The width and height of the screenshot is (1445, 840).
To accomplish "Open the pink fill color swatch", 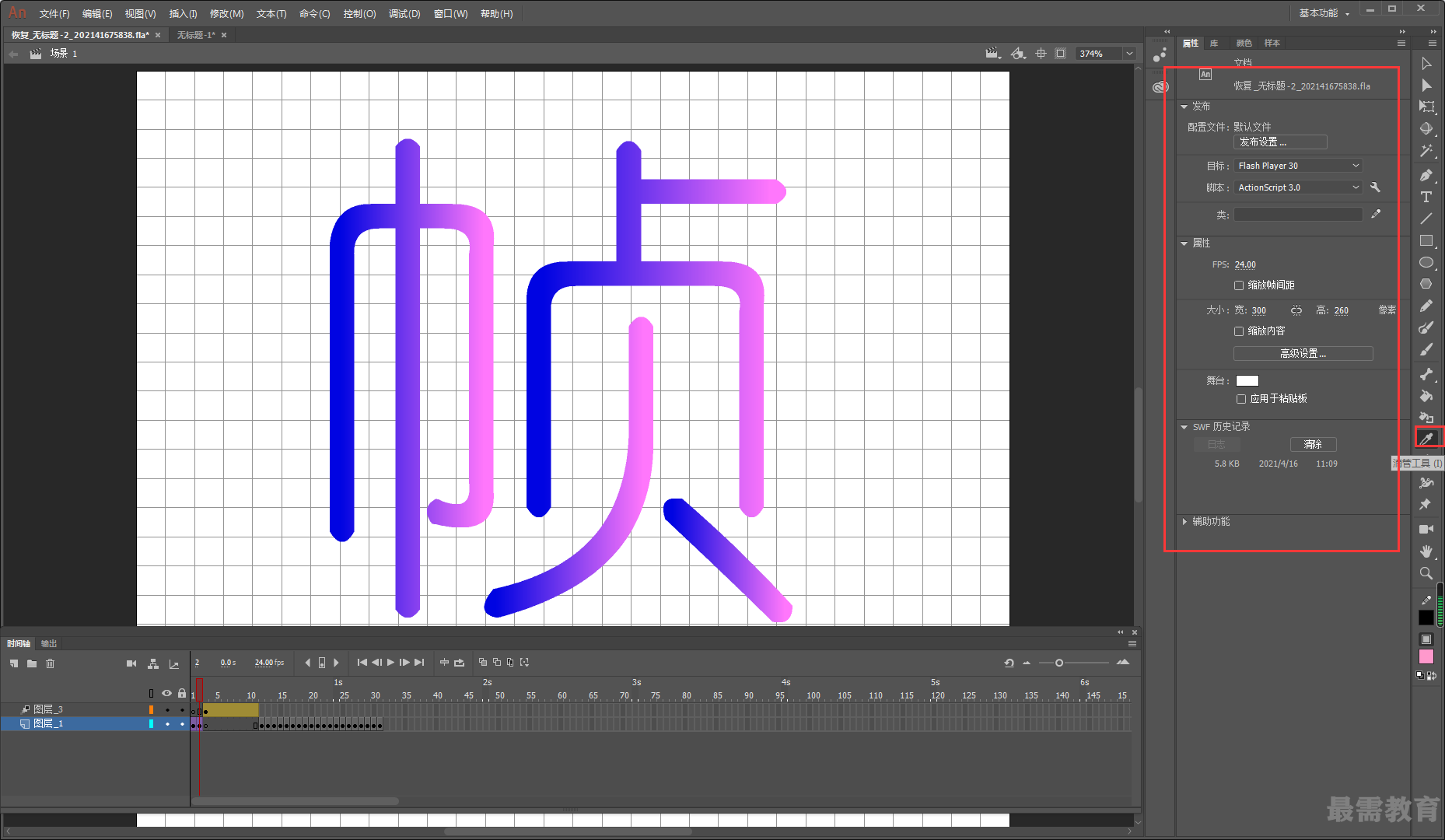I will tap(1426, 657).
